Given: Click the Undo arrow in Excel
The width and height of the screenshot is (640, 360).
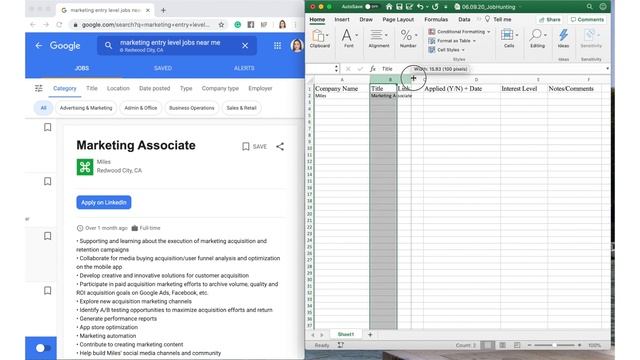Looking at the screenshot, I should tap(420, 7).
